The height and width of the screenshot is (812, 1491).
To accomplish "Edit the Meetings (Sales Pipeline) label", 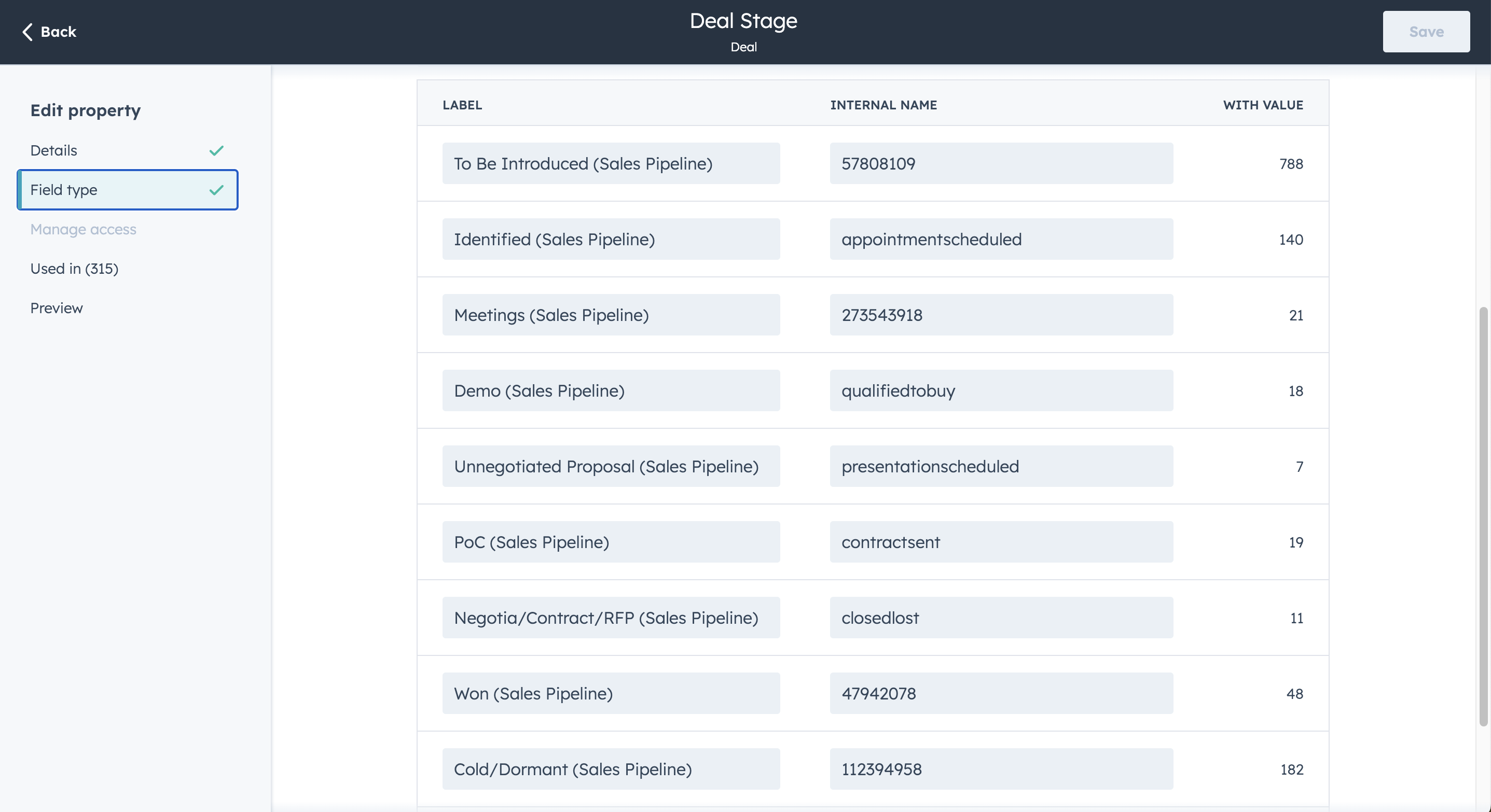I will (611, 315).
